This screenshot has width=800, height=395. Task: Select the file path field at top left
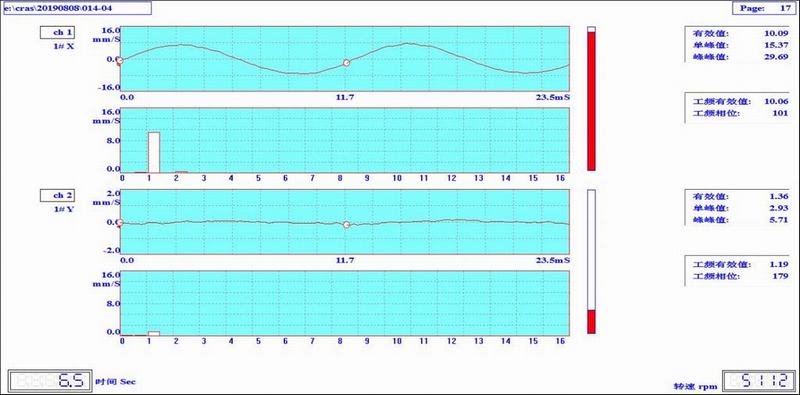78,8
